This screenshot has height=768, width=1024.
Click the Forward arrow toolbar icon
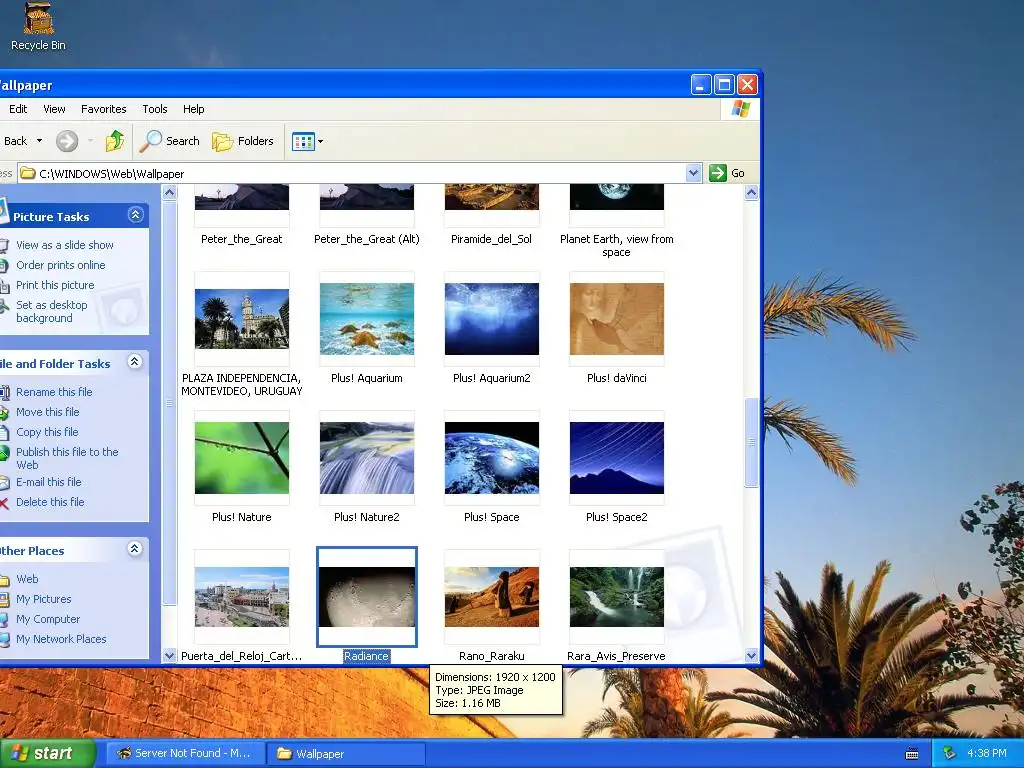pos(67,141)
